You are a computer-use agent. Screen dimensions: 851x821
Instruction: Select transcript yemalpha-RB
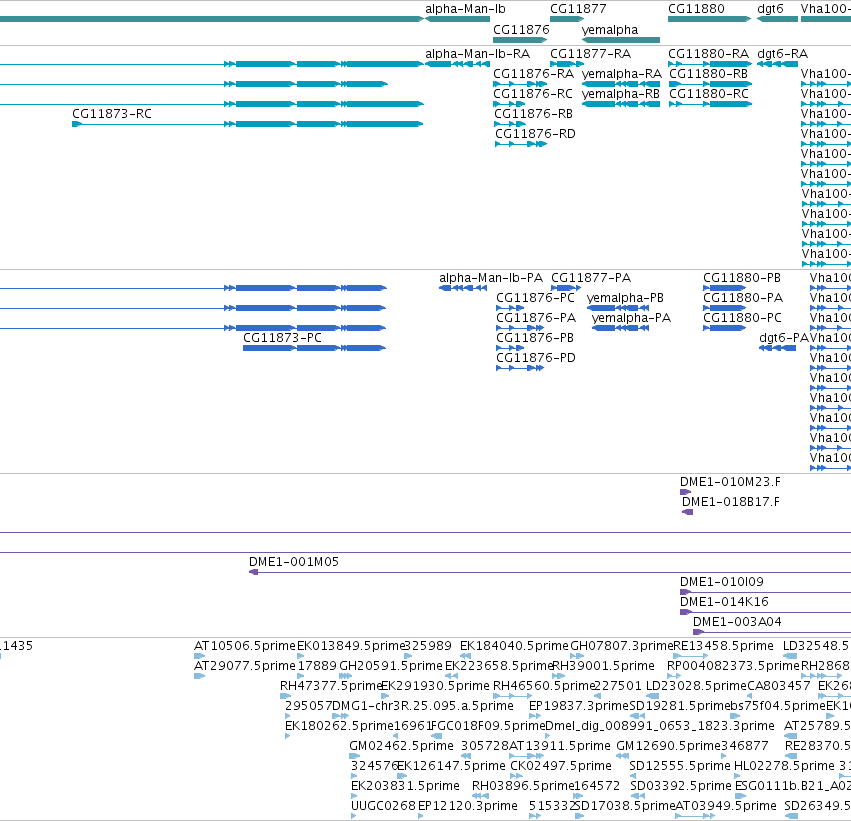point(620,94)
